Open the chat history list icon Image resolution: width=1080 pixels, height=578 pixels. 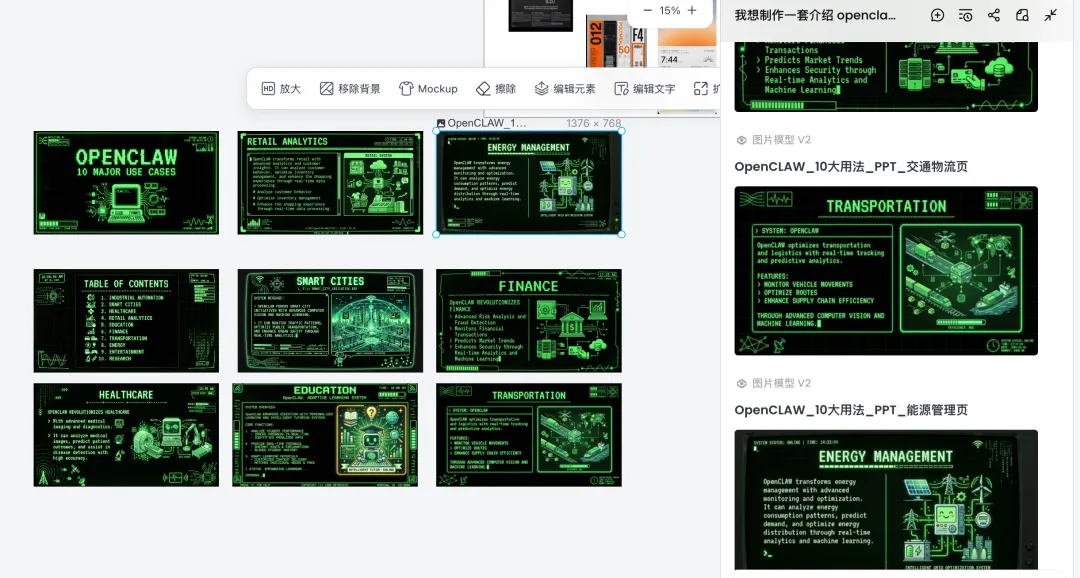click(x=966, y=15)
